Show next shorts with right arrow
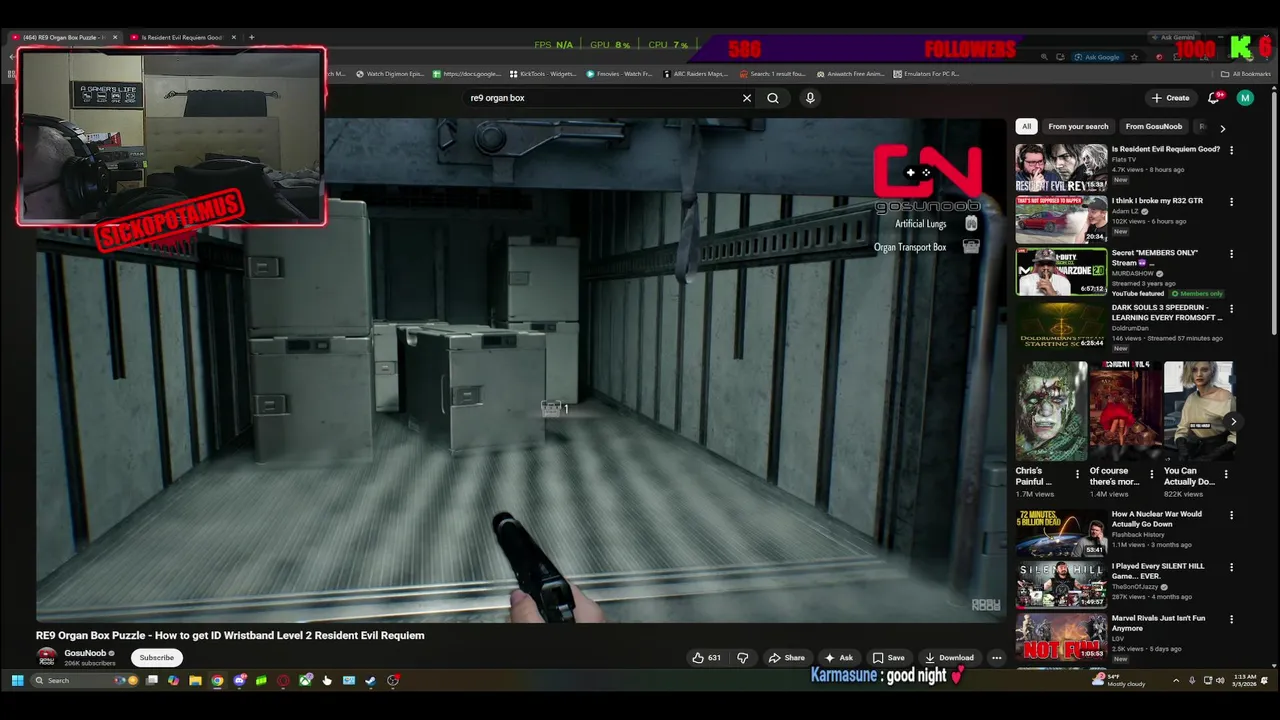1280x720 pixels. click(1233, 422)
